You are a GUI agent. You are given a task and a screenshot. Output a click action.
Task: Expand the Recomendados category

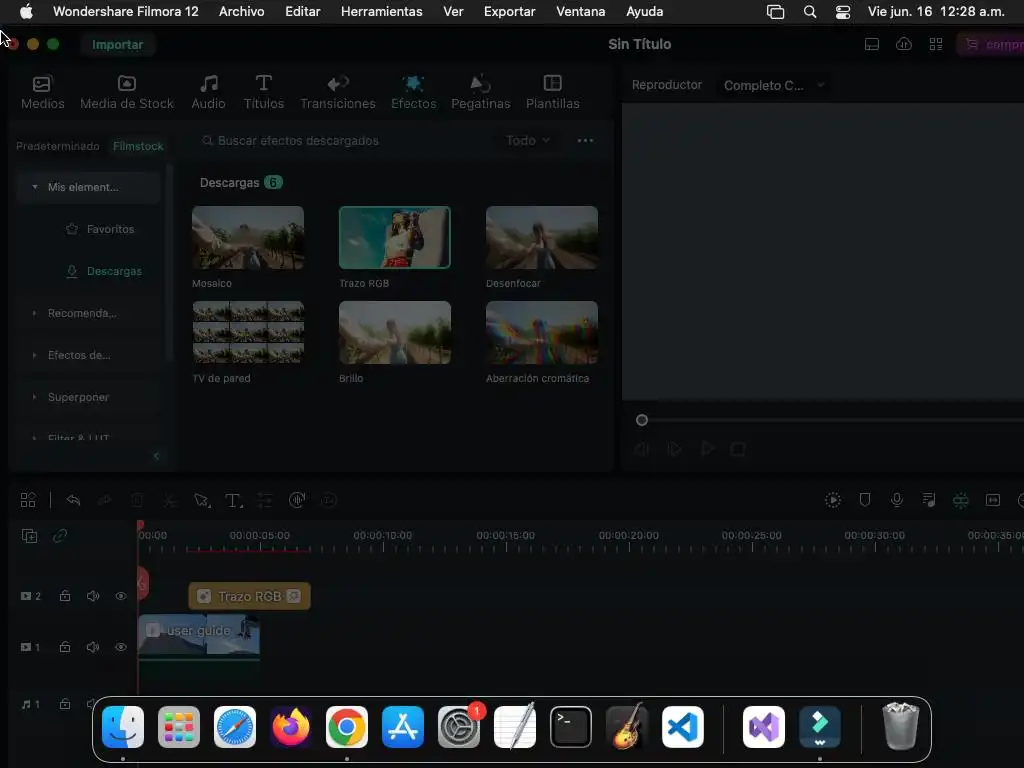pos(35,313)
